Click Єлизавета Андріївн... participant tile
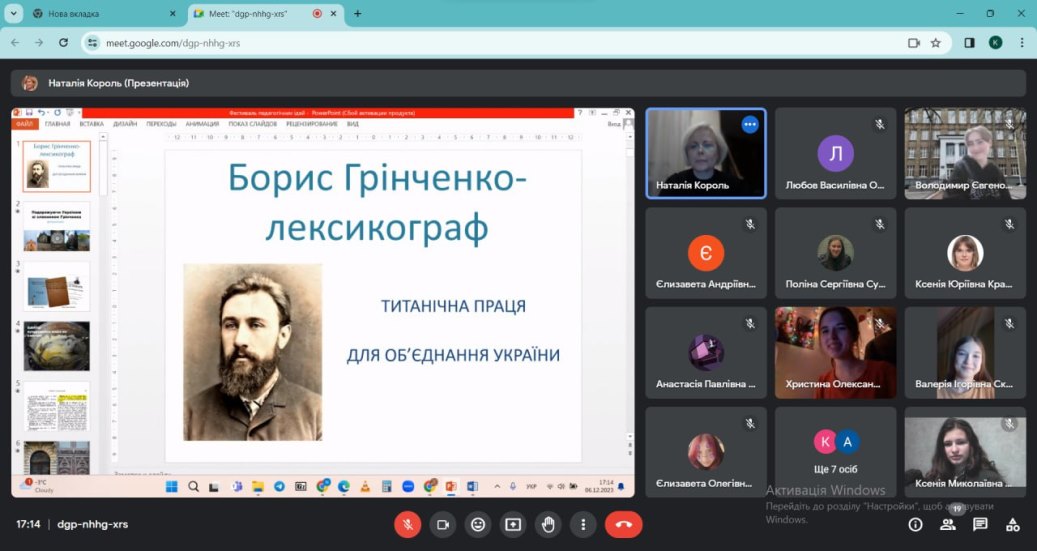The image size is (1037, 551). click(x=706, y=253)
